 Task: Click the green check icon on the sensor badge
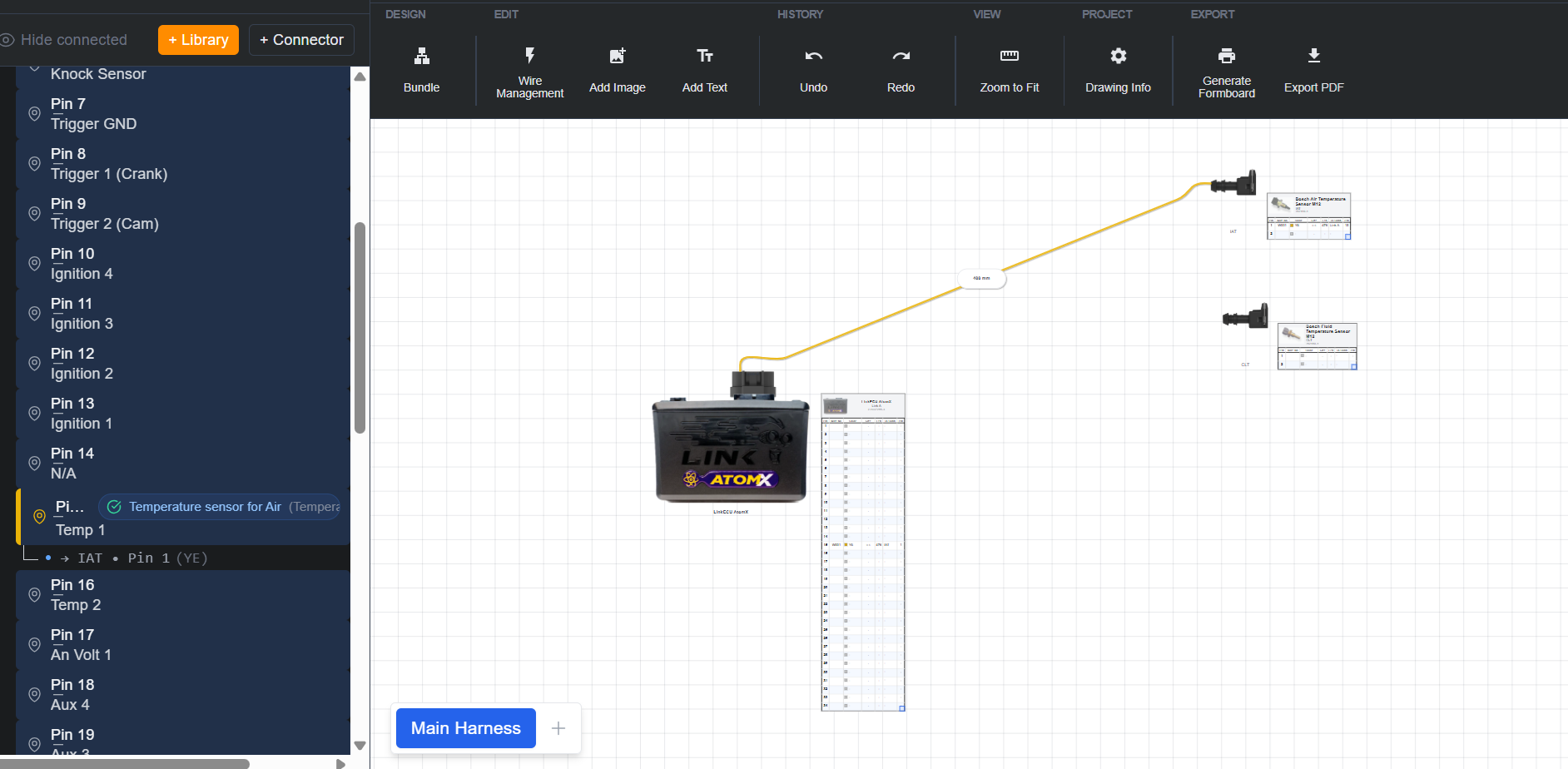coord(115,507)
